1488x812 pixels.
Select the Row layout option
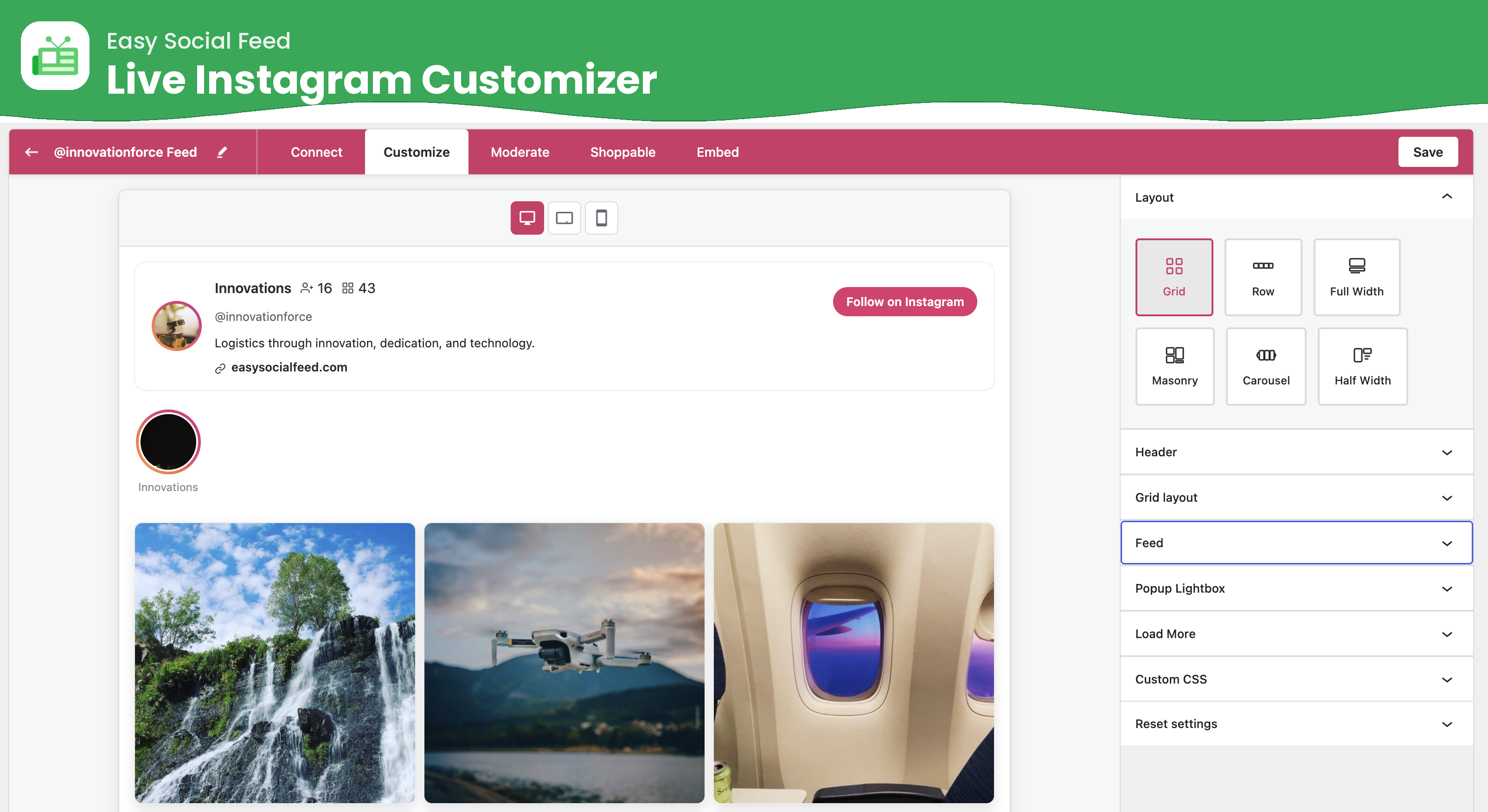[1263, 277]
